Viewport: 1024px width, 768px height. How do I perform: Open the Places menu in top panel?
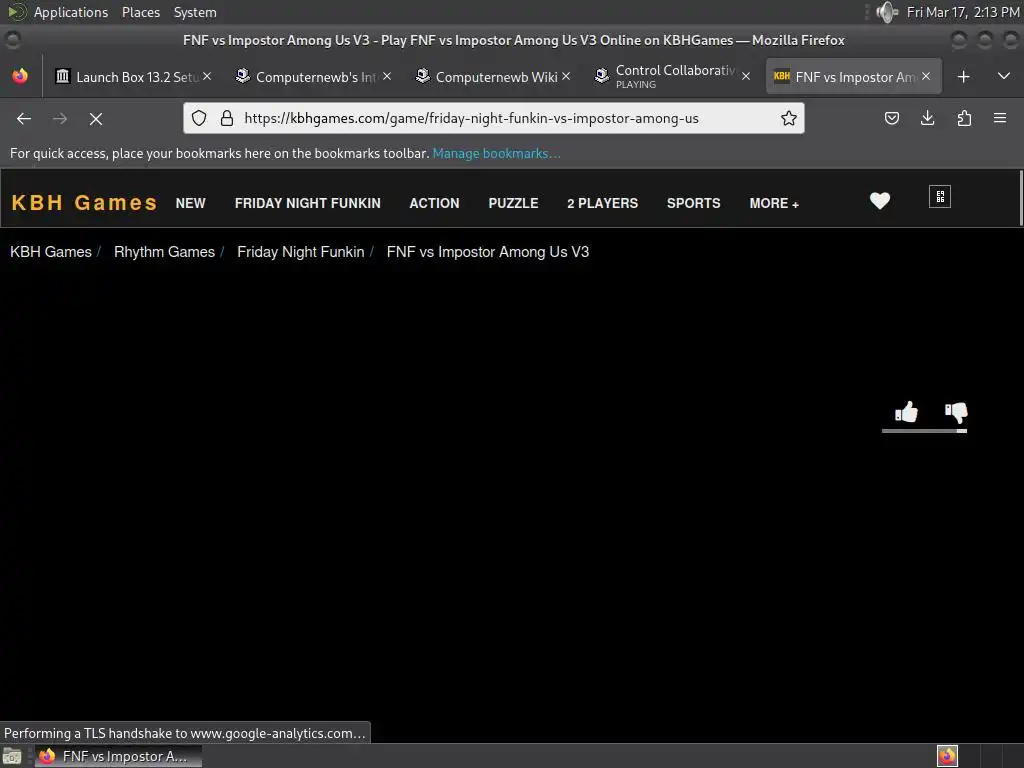(141, 12)
